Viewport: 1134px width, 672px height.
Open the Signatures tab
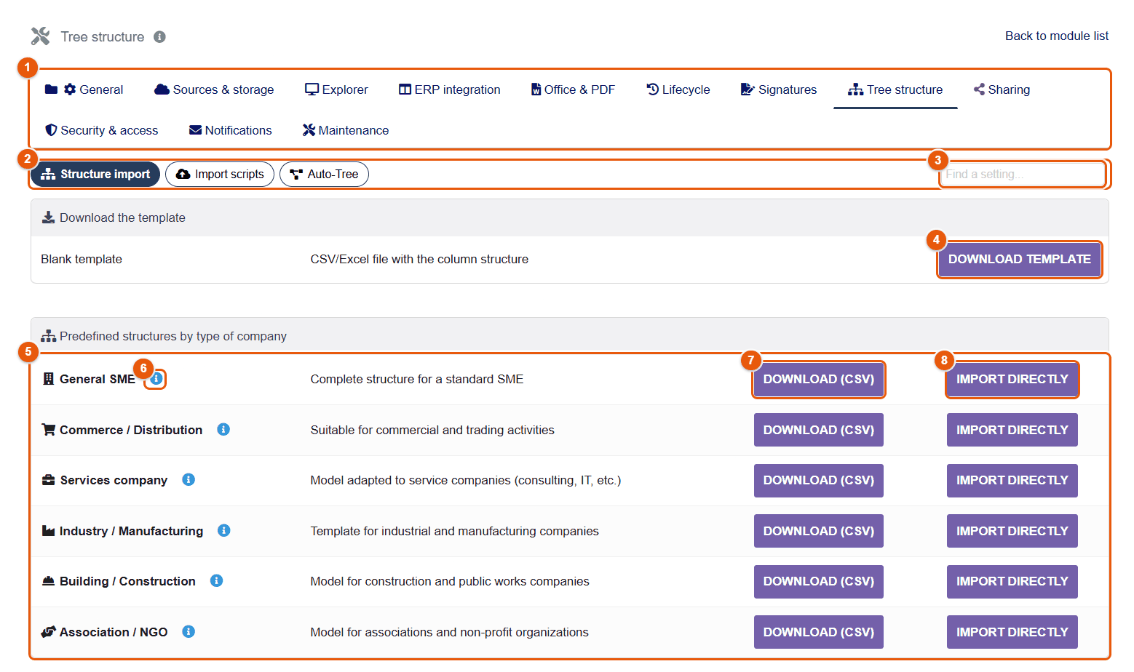(779, 90)
